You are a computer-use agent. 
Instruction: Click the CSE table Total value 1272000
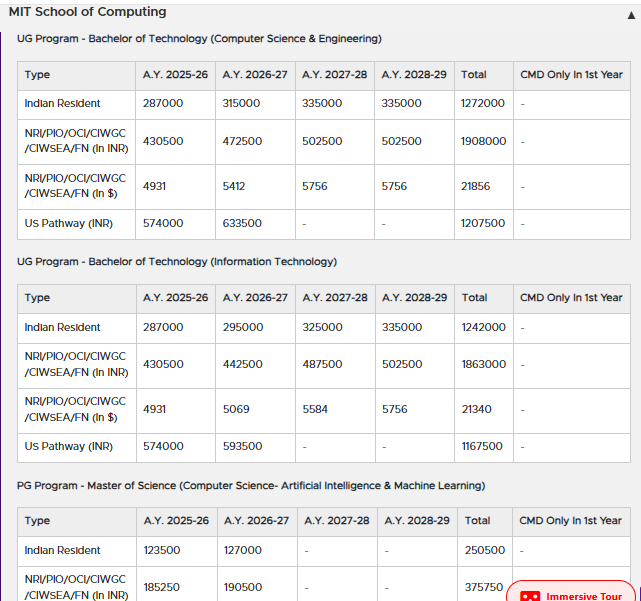483,104
